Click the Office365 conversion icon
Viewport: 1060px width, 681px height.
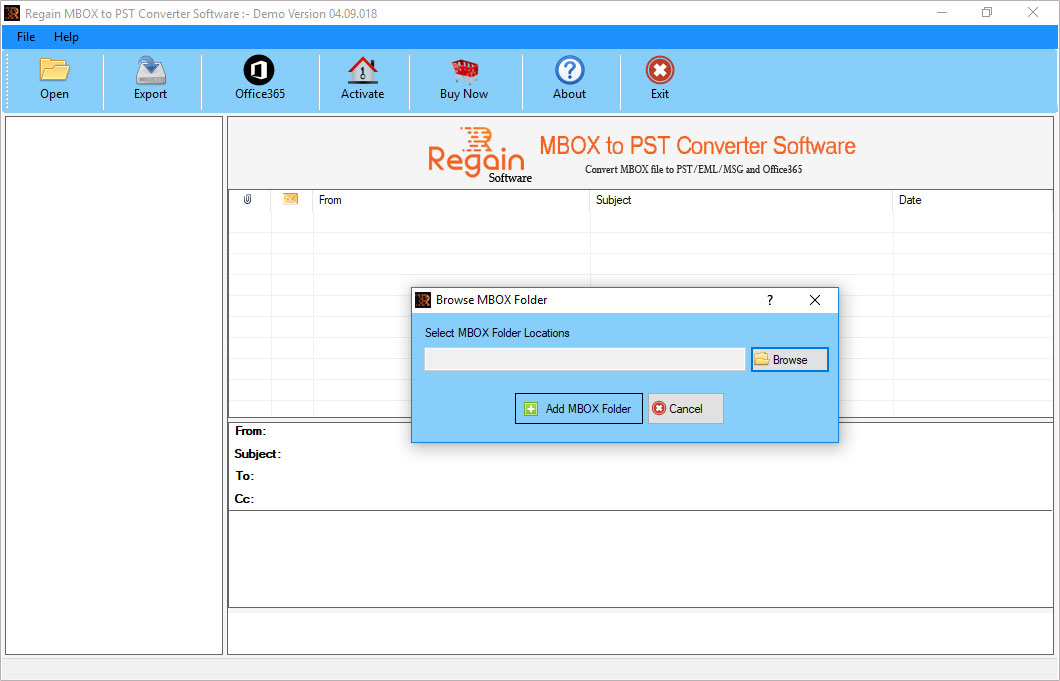click(x=259, y=78)
